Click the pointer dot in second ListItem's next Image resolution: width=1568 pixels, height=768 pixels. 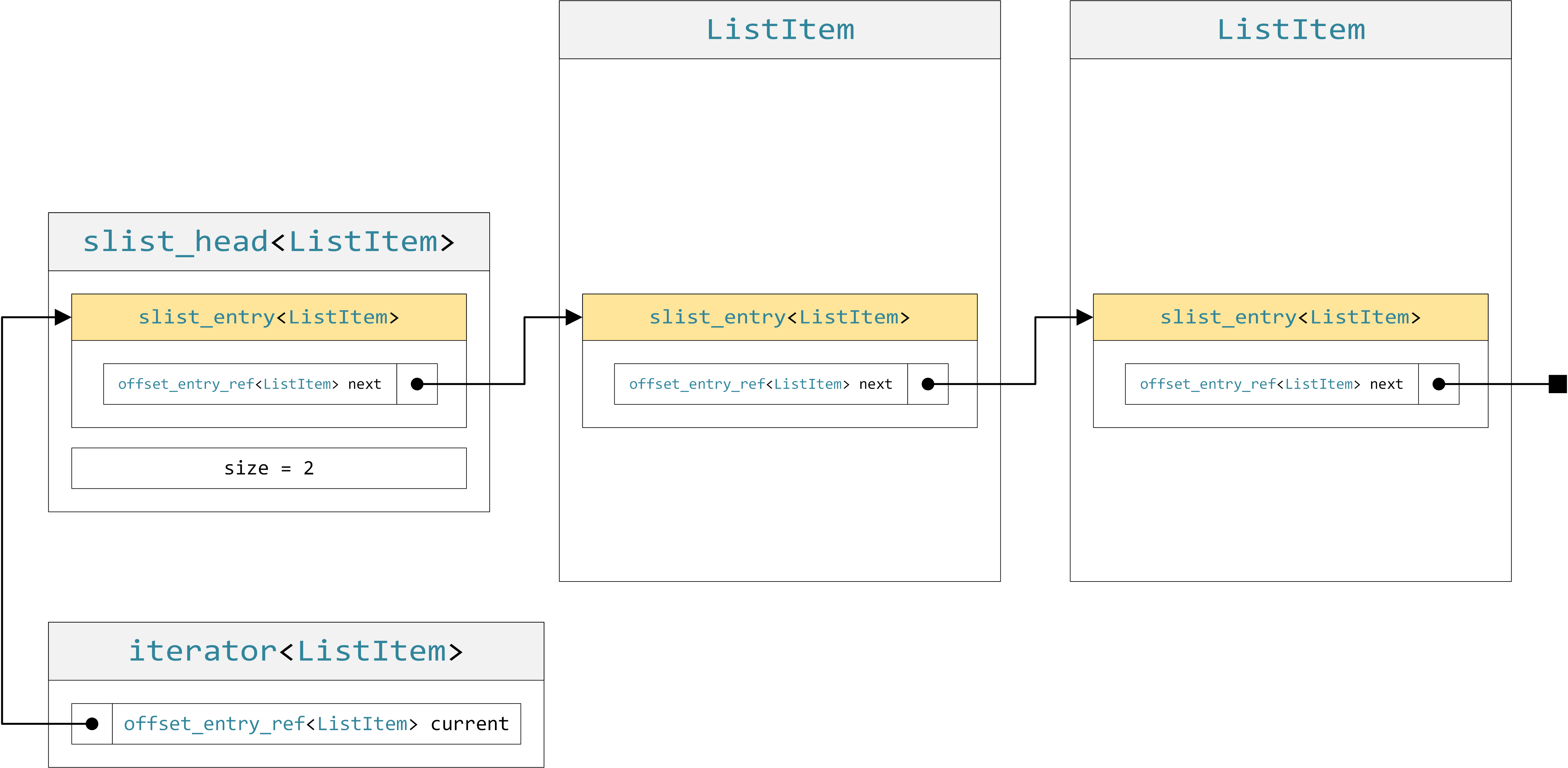(x=1440, y=384)
